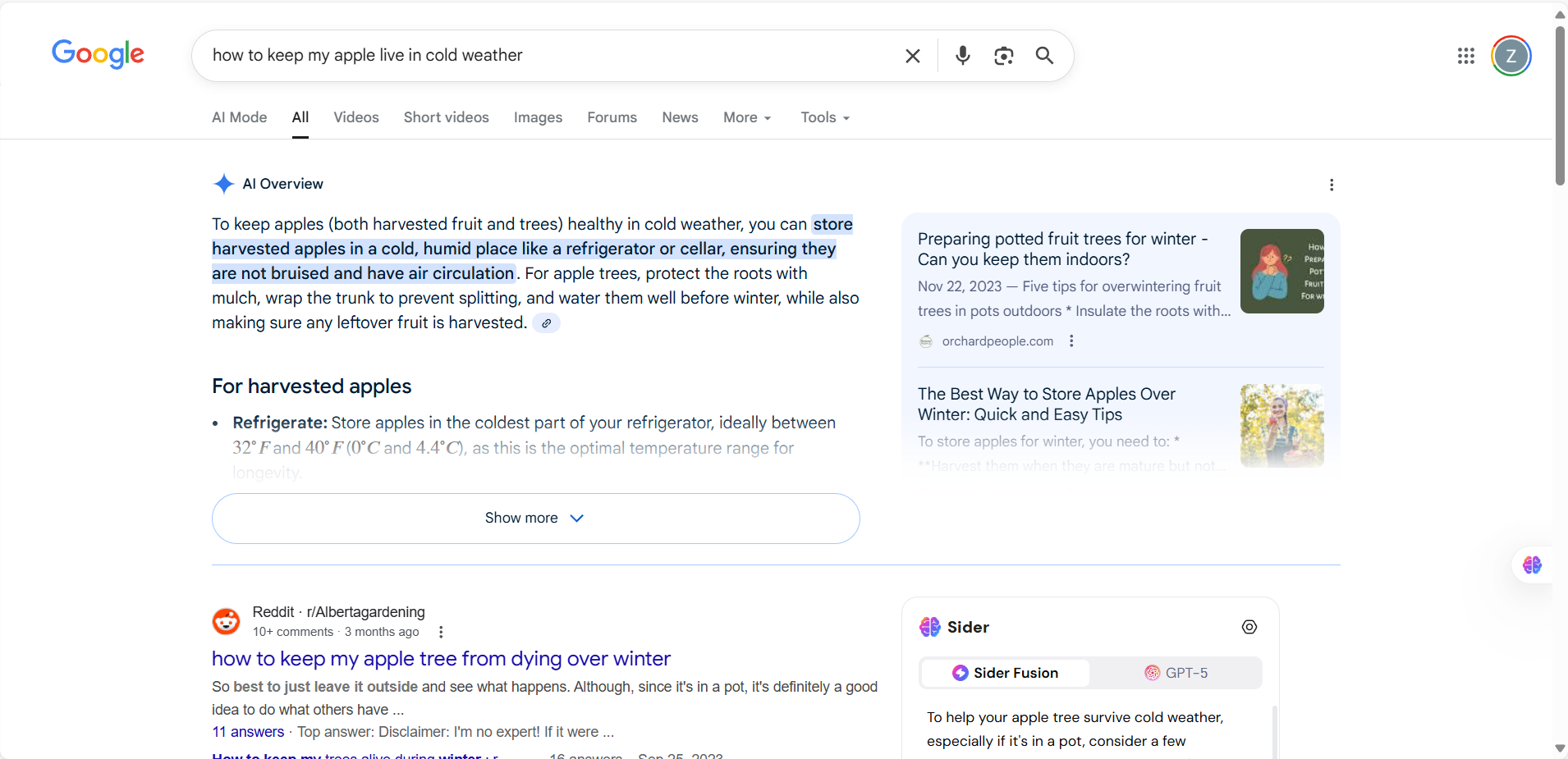
Task: Click the Reddit logo avatar
Action: coord(225,622)
